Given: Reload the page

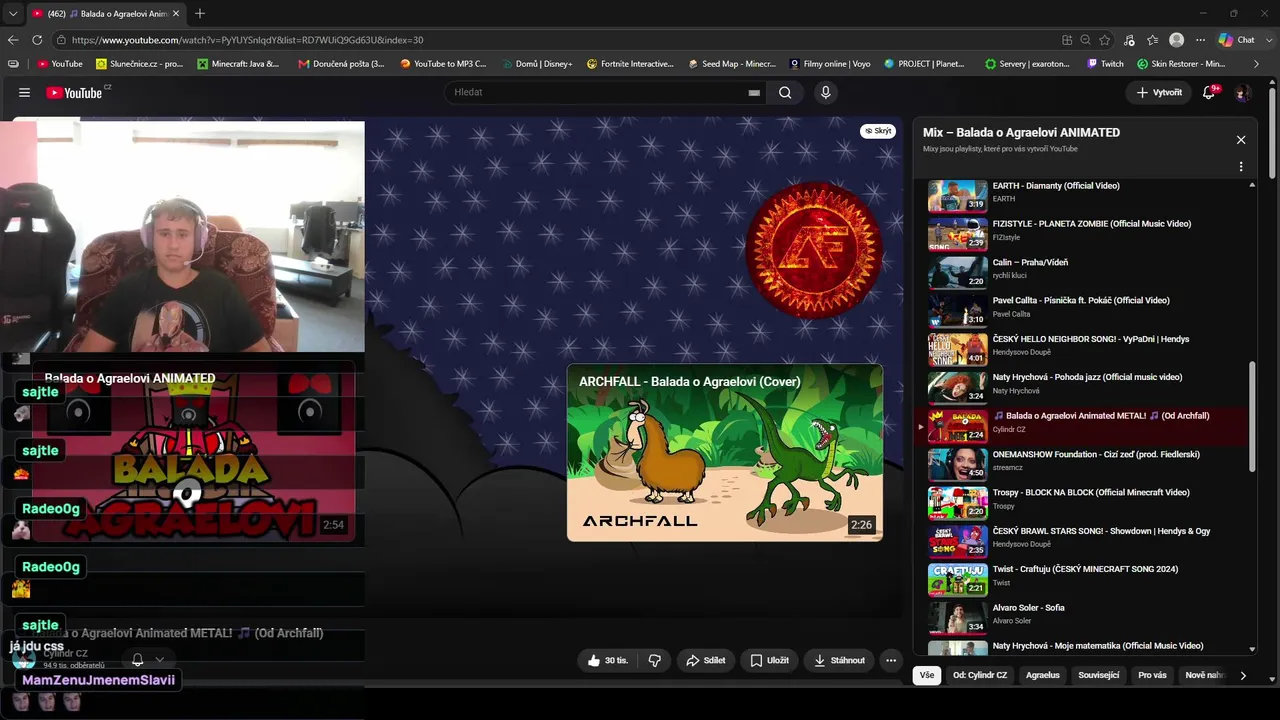Looking at the screenshot, I should tap(37, 40).
